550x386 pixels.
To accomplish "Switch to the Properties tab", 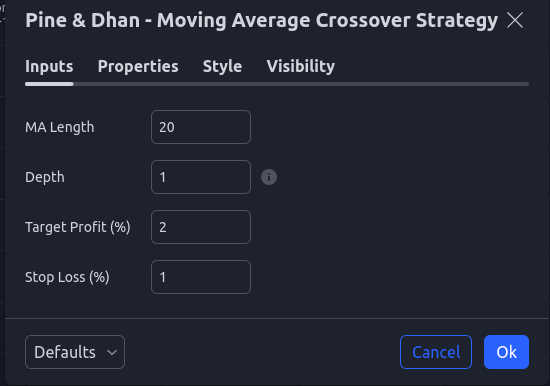I will [138, 66].
